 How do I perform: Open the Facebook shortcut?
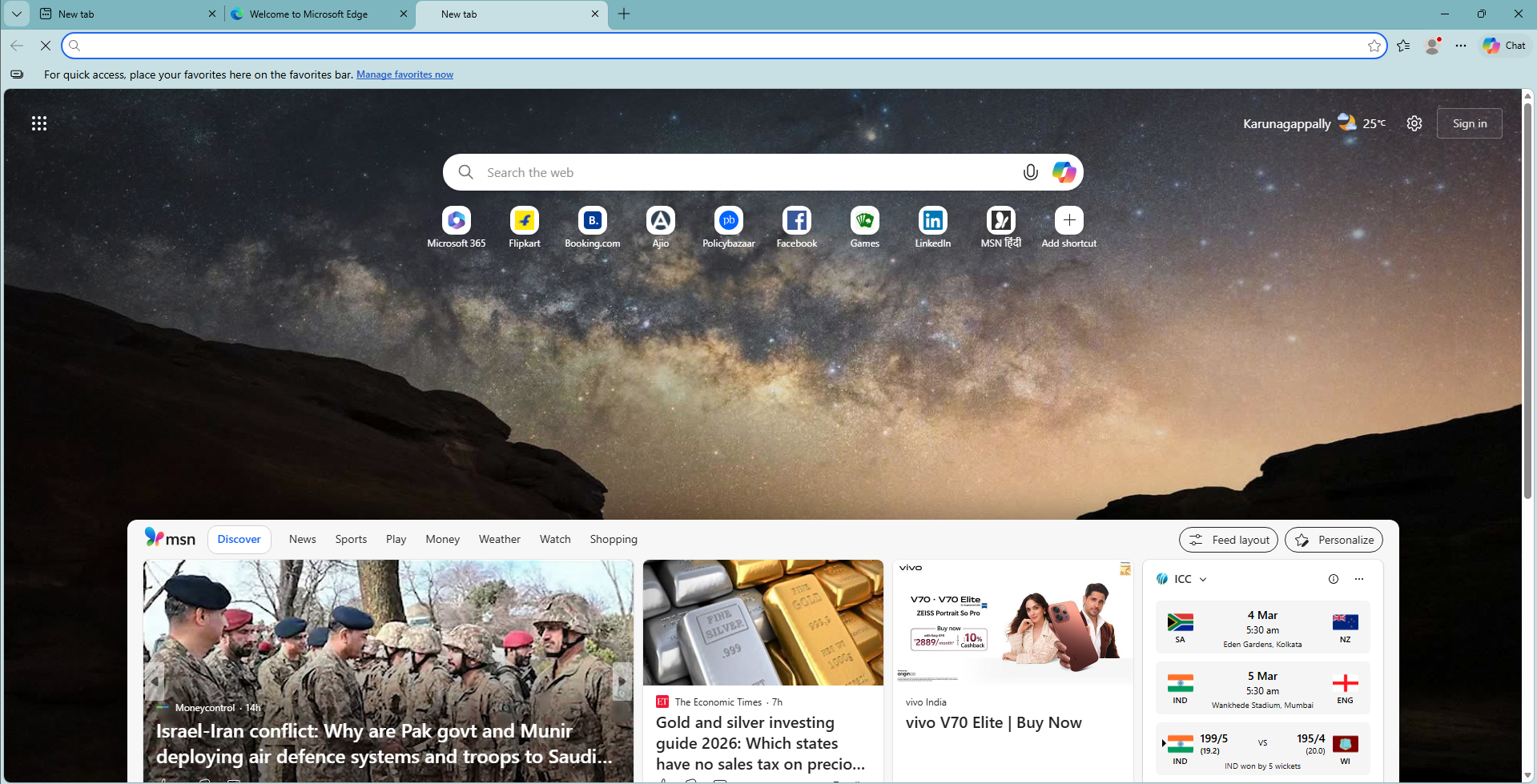click(796, 227)
